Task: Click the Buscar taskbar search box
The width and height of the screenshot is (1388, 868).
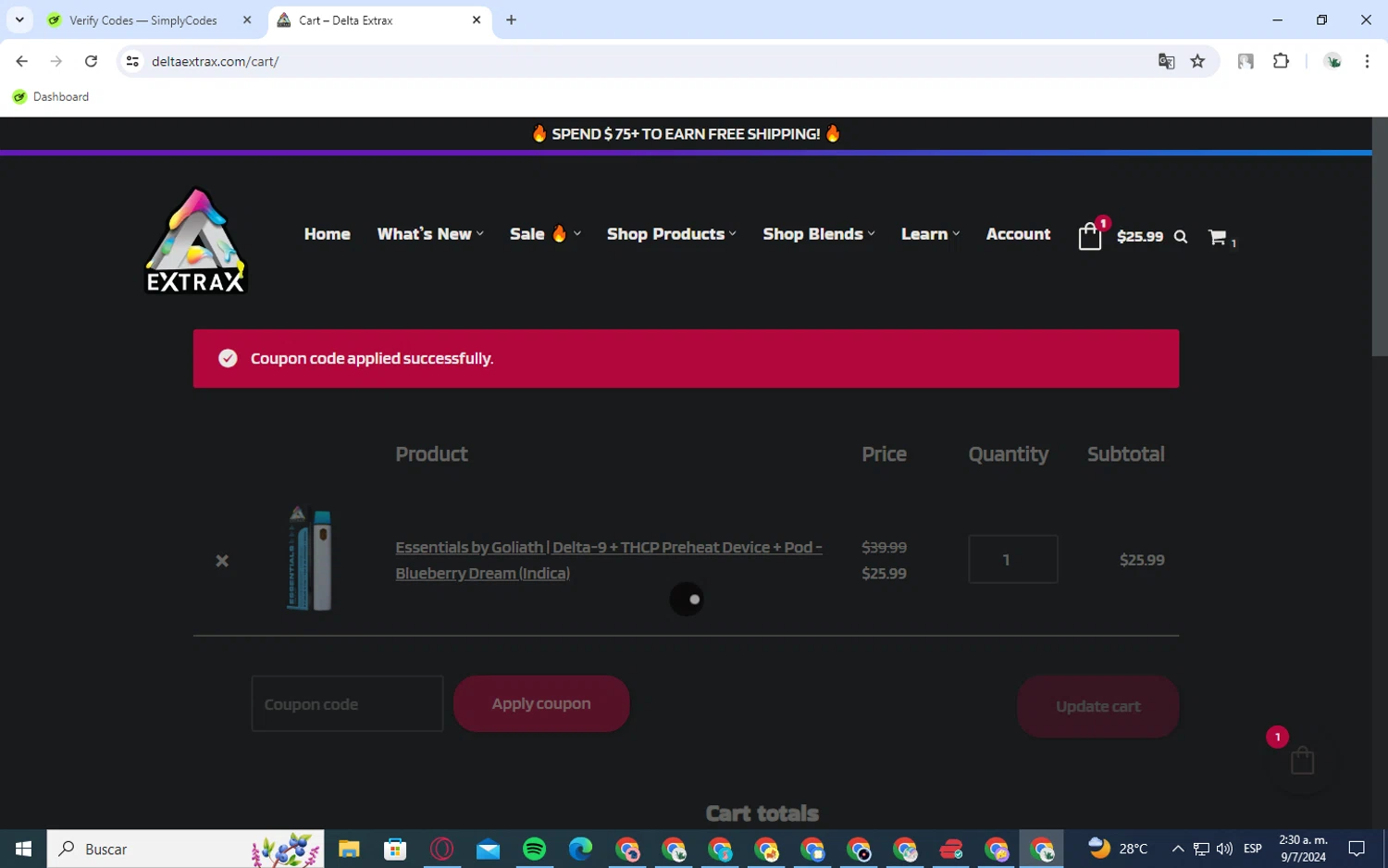Action: [x=185, y=849]
